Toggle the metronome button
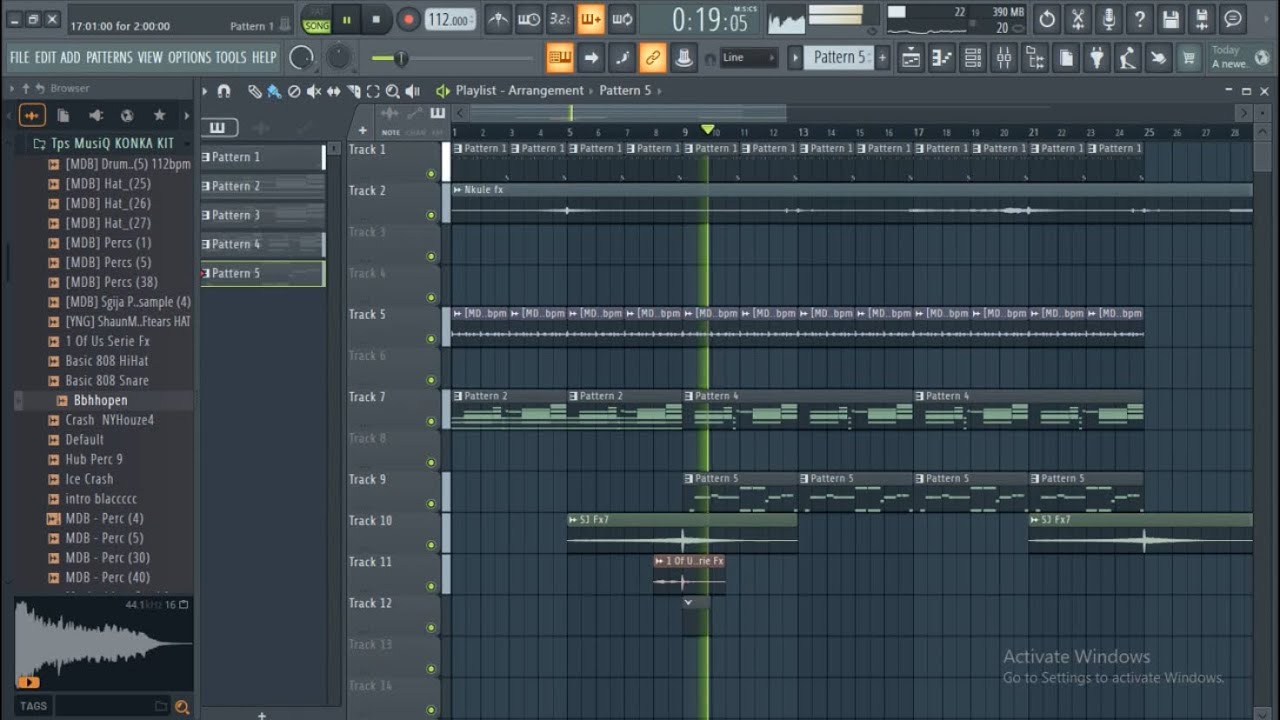Viewport: 1280px width, 720px height. tap(497, 19)
